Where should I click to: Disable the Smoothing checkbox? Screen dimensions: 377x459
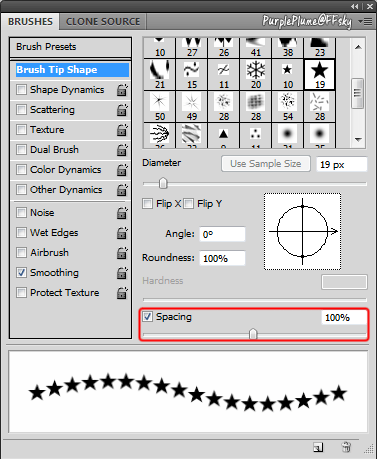(x=21, y=272)
